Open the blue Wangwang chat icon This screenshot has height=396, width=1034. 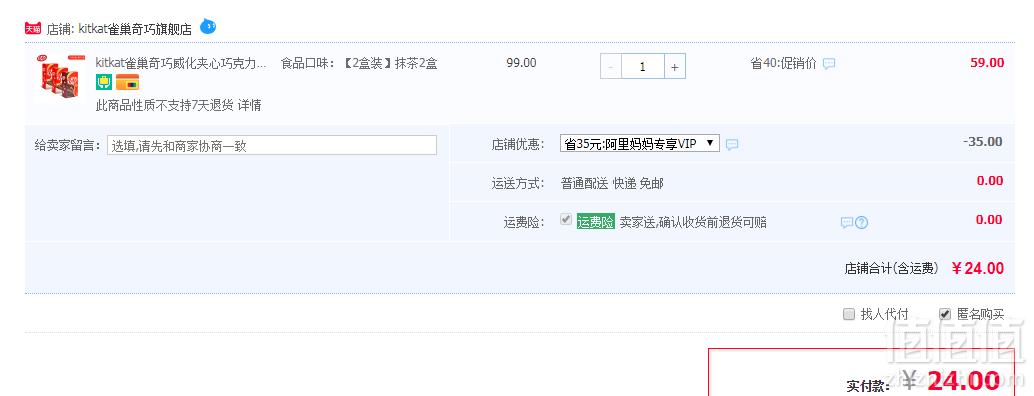point(208,27)
